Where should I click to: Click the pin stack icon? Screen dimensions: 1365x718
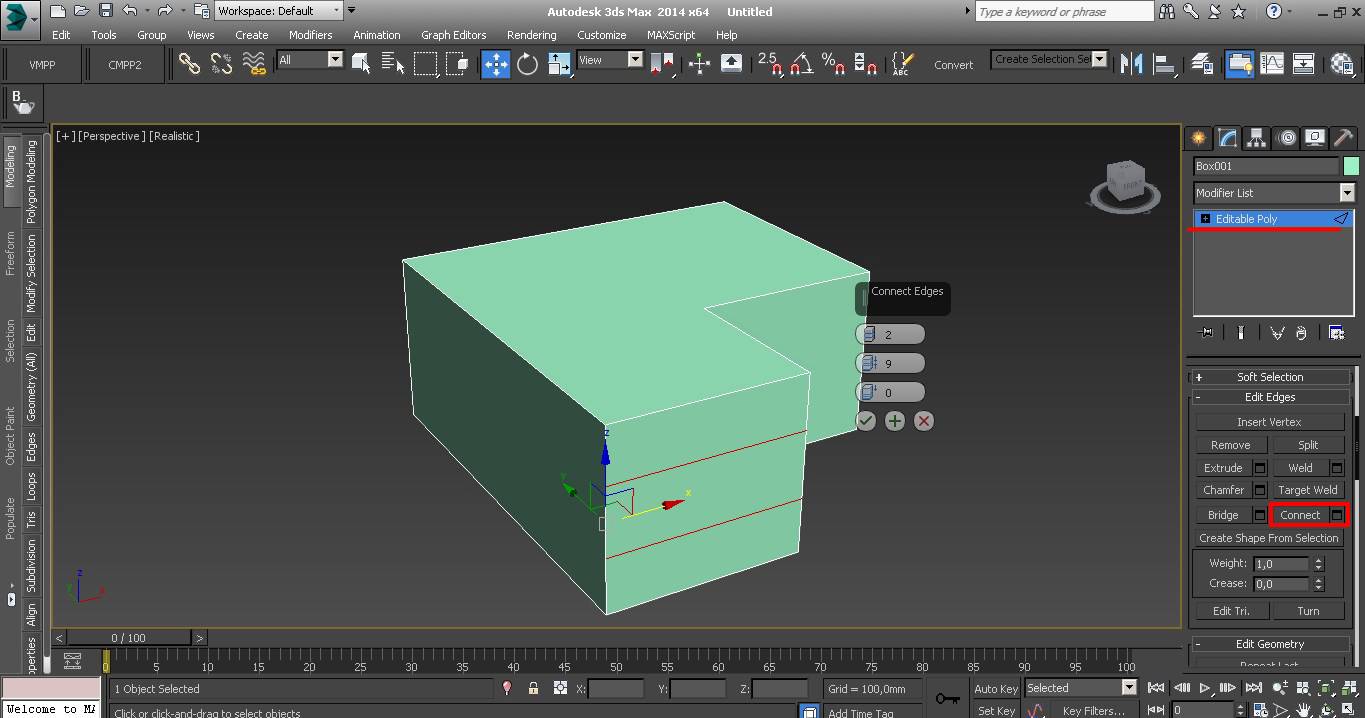point(1206,333)
